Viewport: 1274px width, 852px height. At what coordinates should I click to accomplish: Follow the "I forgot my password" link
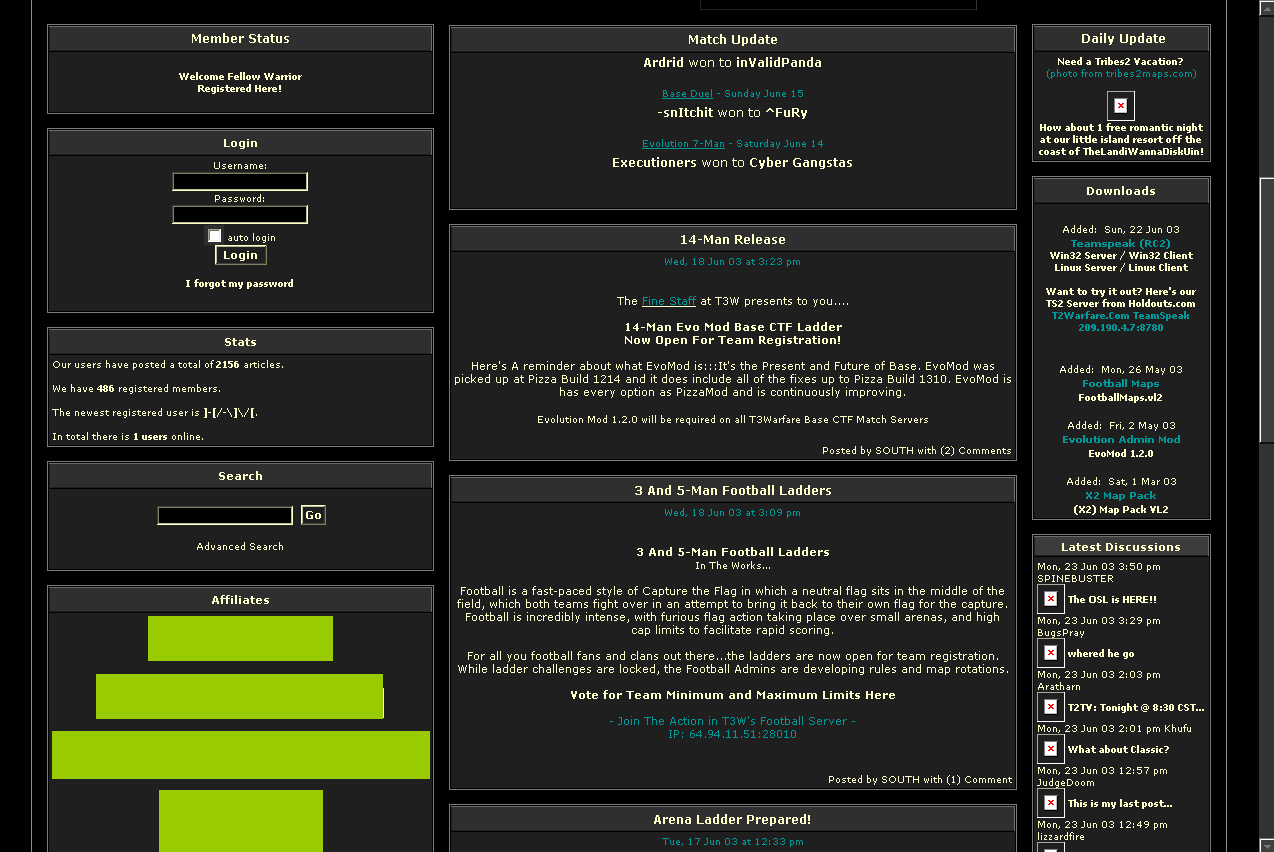[240, 284]
